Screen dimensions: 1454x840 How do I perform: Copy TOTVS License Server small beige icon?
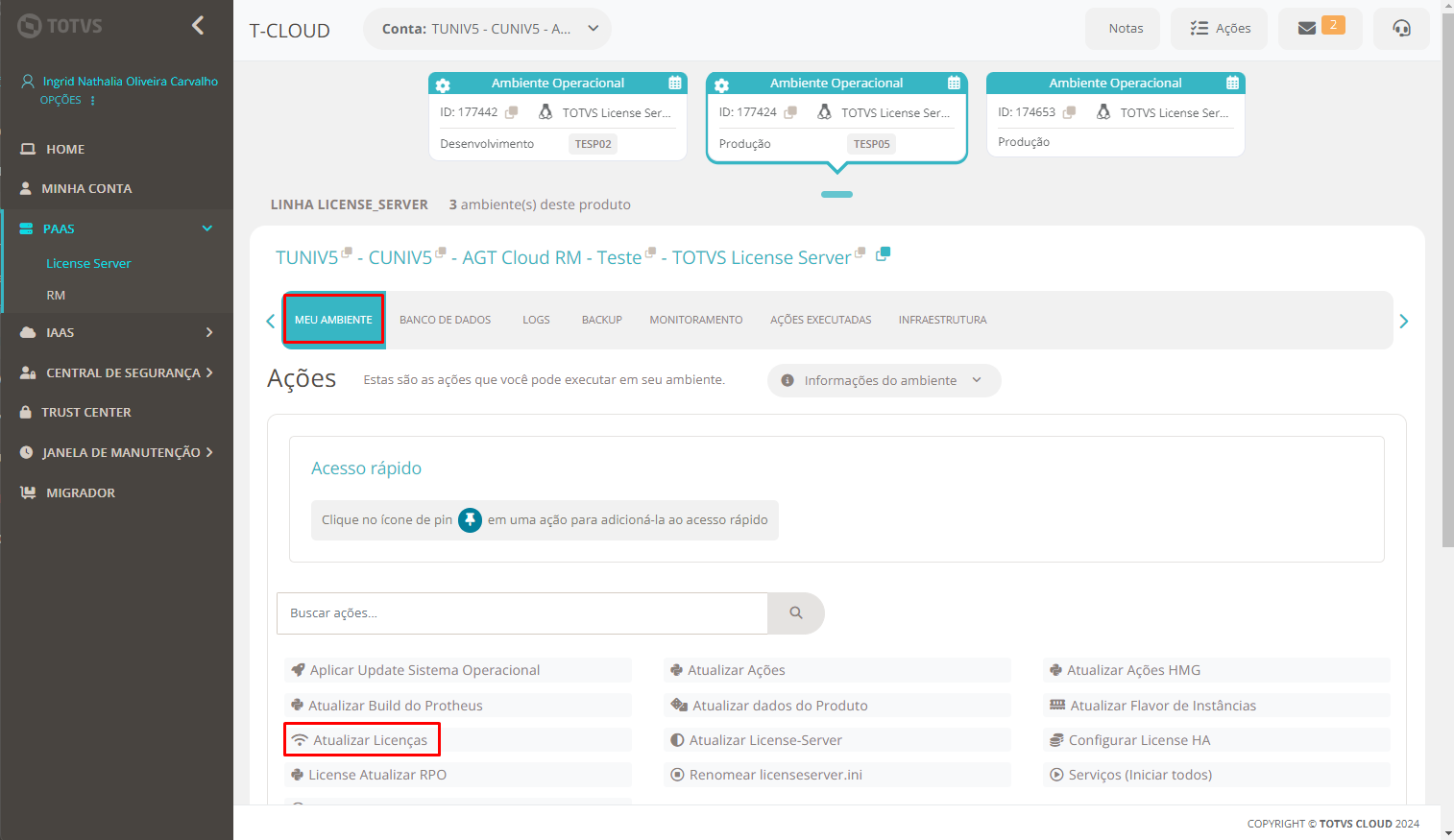(860, 252)
